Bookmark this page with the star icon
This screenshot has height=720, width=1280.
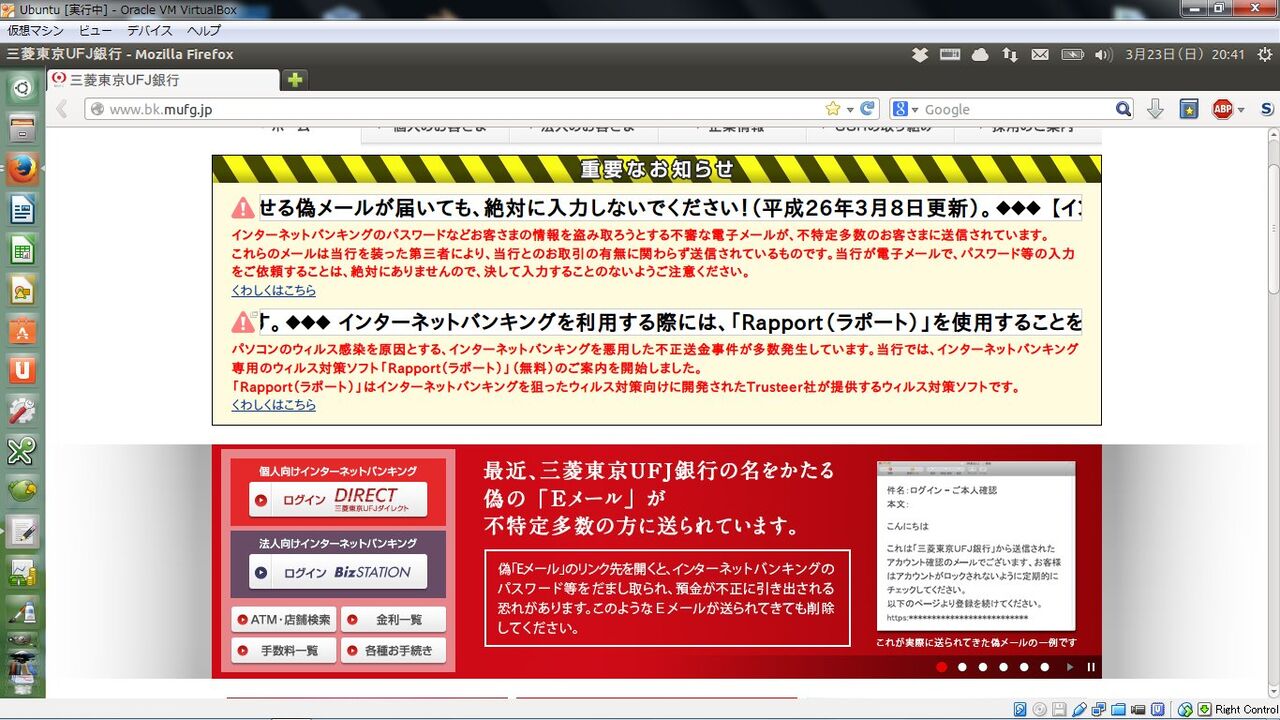833,109
